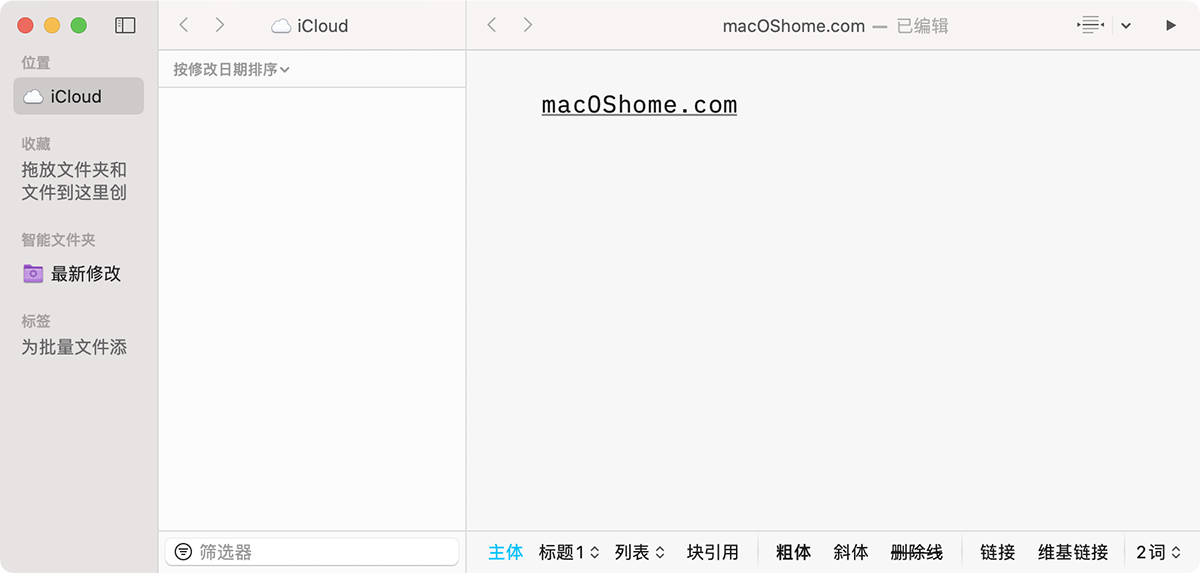The width and height of the screenshot is (1200, 573).
Task: Apply 删除线 strikethrough formatting
Action: (x=917, y=552)
